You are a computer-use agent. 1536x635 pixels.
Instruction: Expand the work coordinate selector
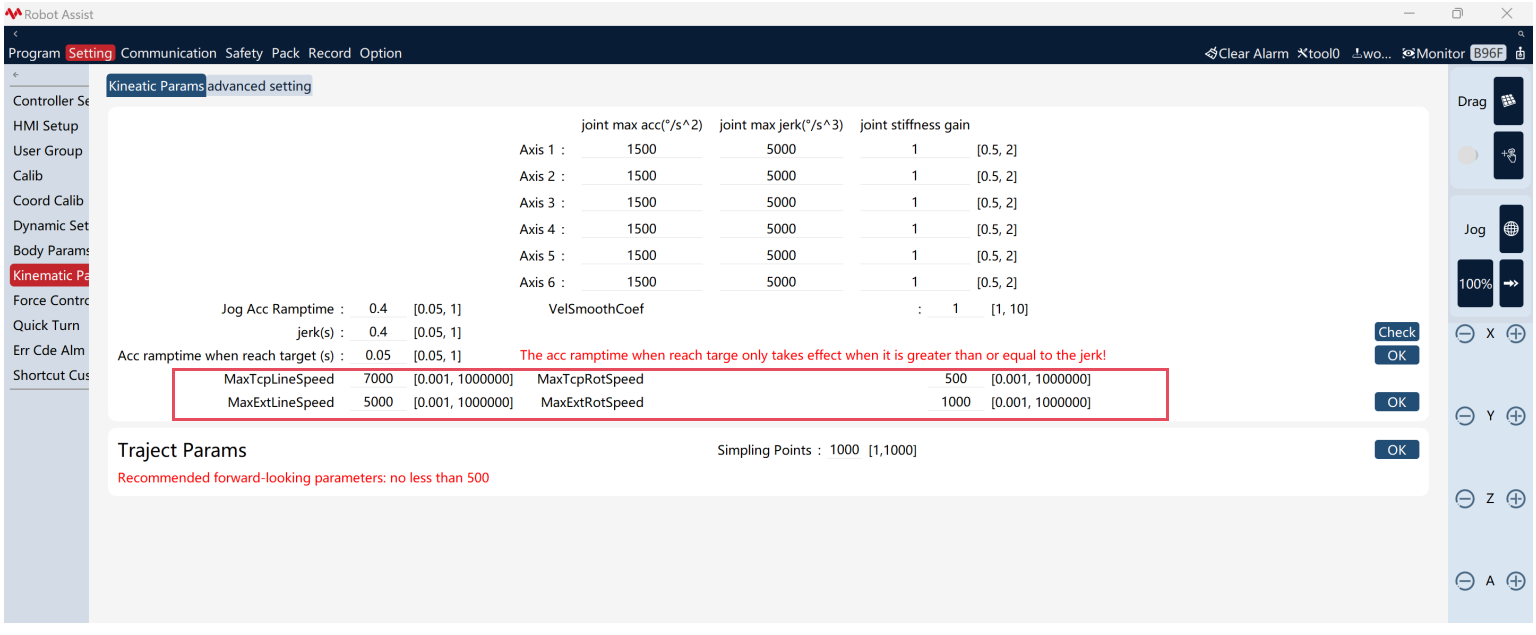tap(1371, 54)
